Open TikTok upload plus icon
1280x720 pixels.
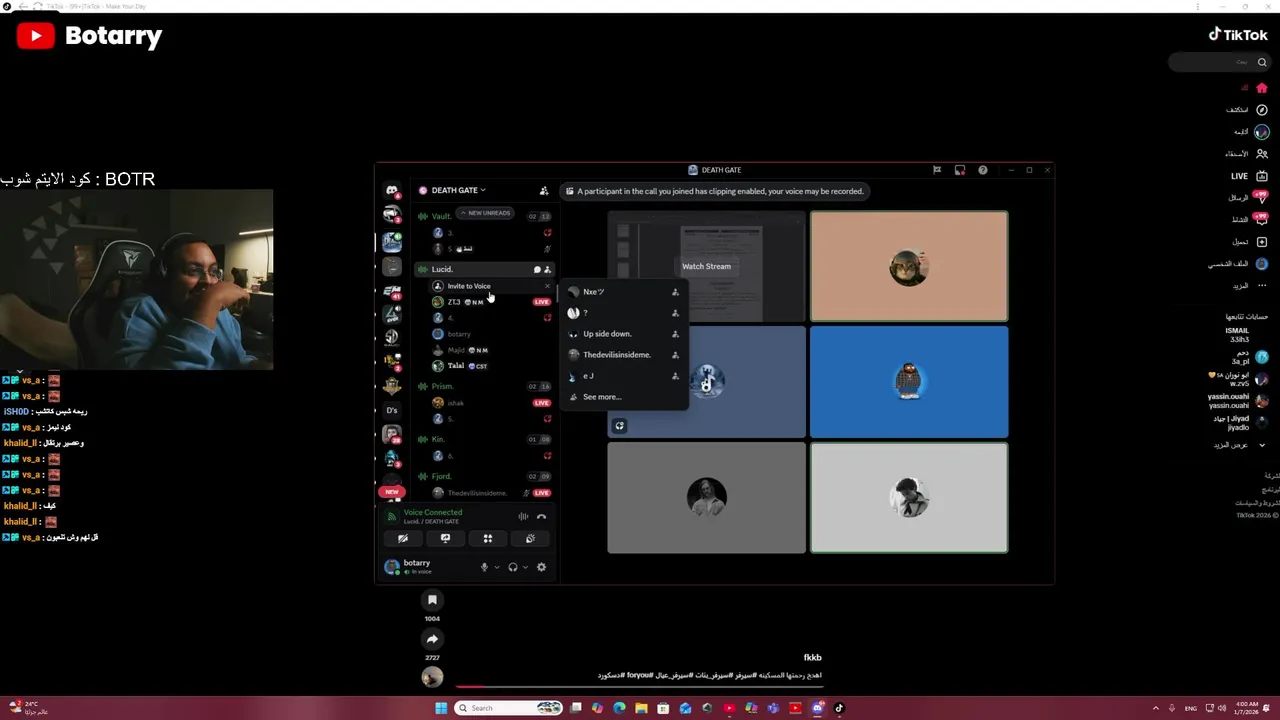pos(1262,242)
